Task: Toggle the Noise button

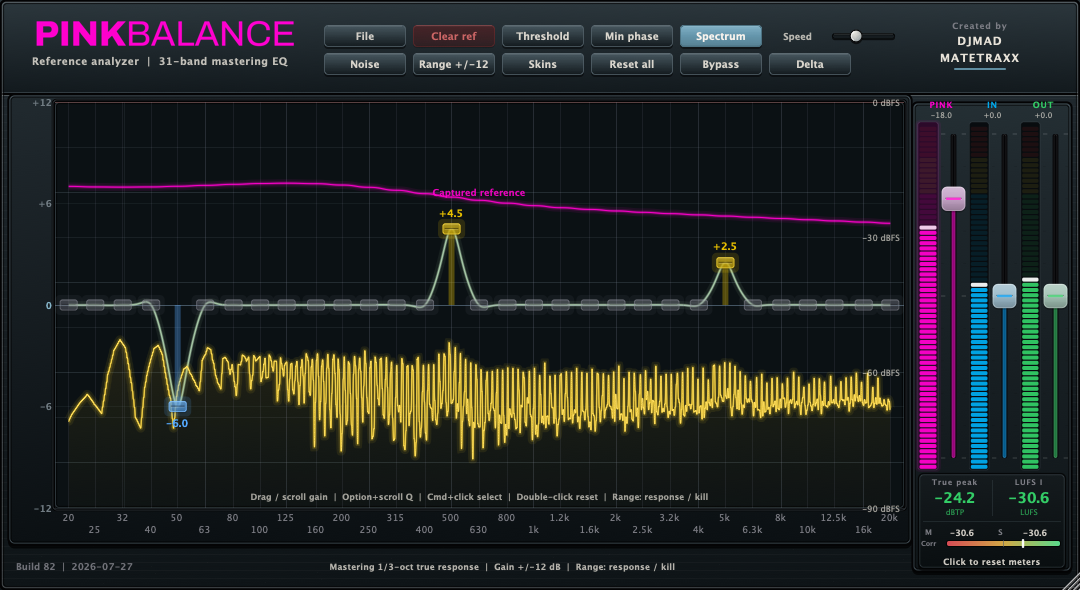Action: [364, 64]
